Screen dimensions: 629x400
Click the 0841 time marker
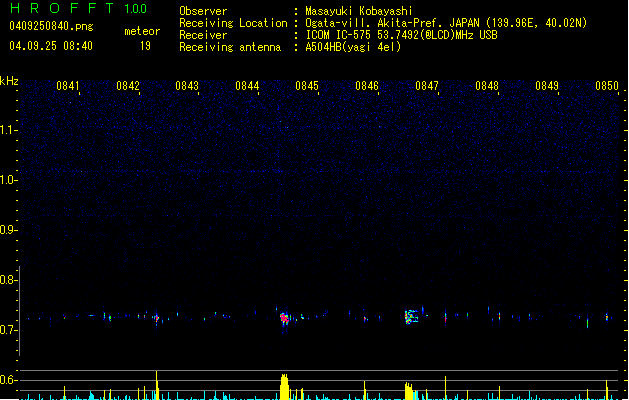(67, 86)
